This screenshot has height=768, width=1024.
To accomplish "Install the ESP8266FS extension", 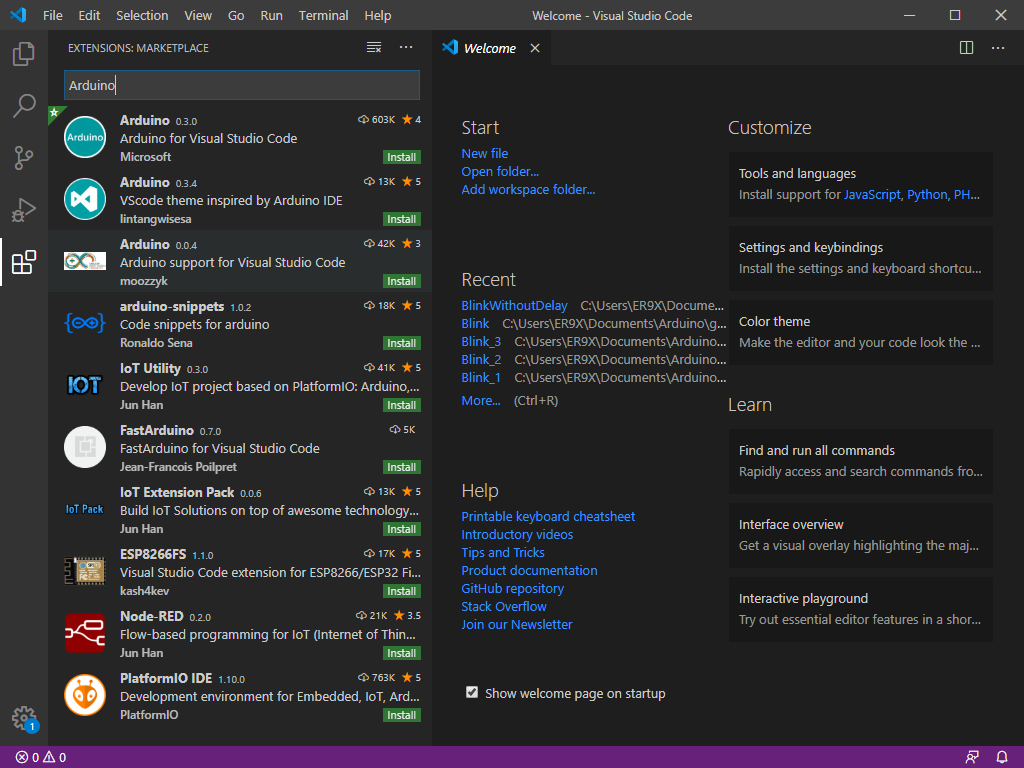I will click(402, 592).
